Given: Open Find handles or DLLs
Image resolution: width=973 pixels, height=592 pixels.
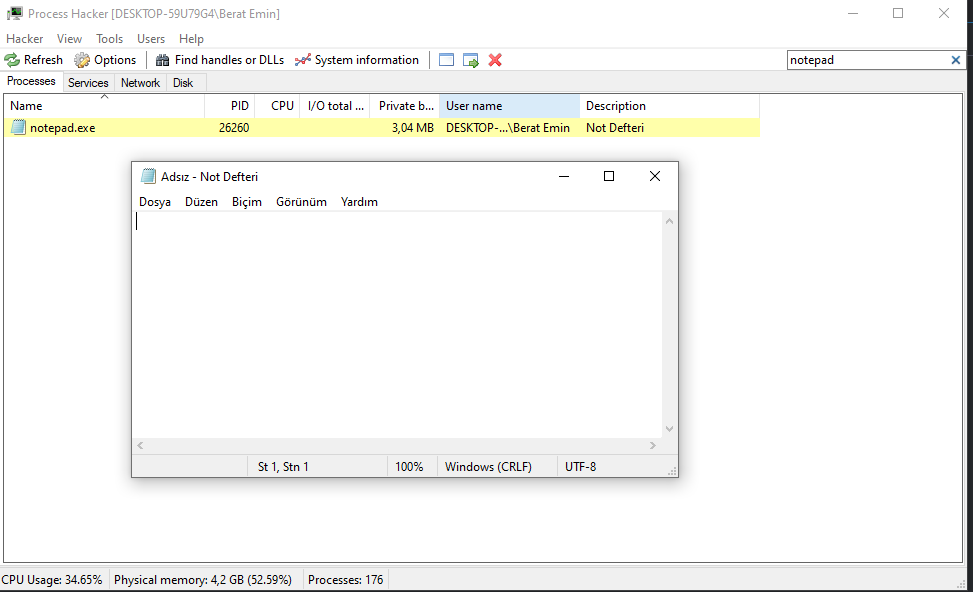Looking at the screenshot, I should coord(220,60).
